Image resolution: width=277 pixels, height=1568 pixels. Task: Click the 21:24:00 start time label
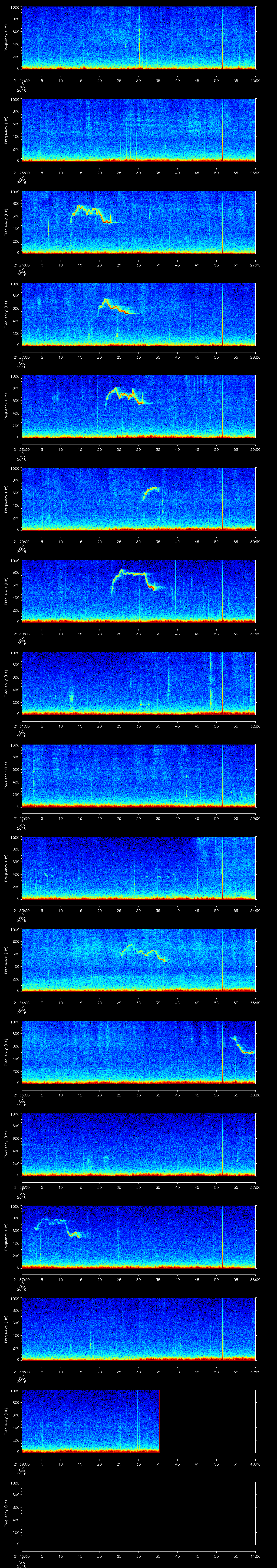click(x=21, y=80)
